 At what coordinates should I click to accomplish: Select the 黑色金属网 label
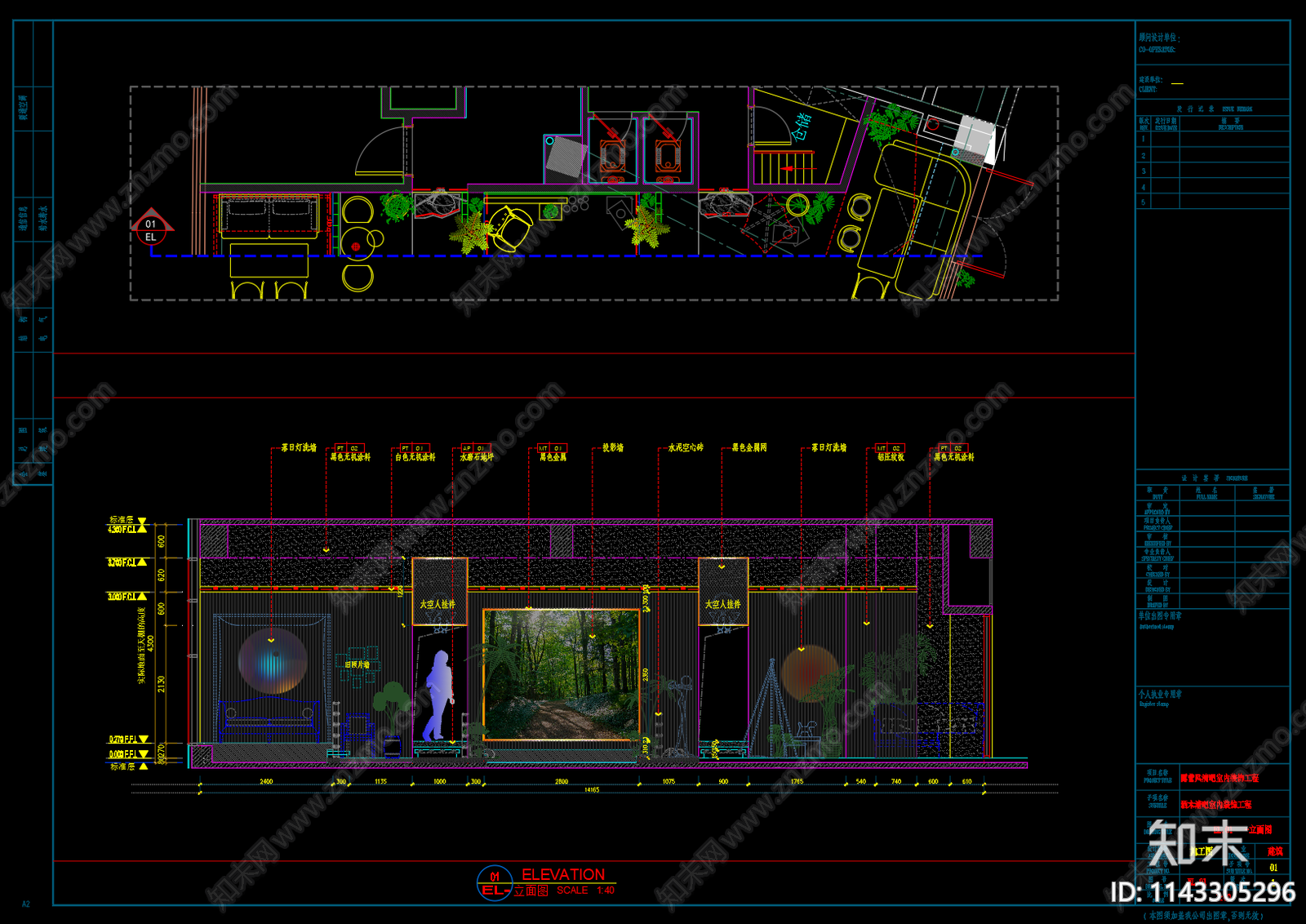[x=749, y=447]
